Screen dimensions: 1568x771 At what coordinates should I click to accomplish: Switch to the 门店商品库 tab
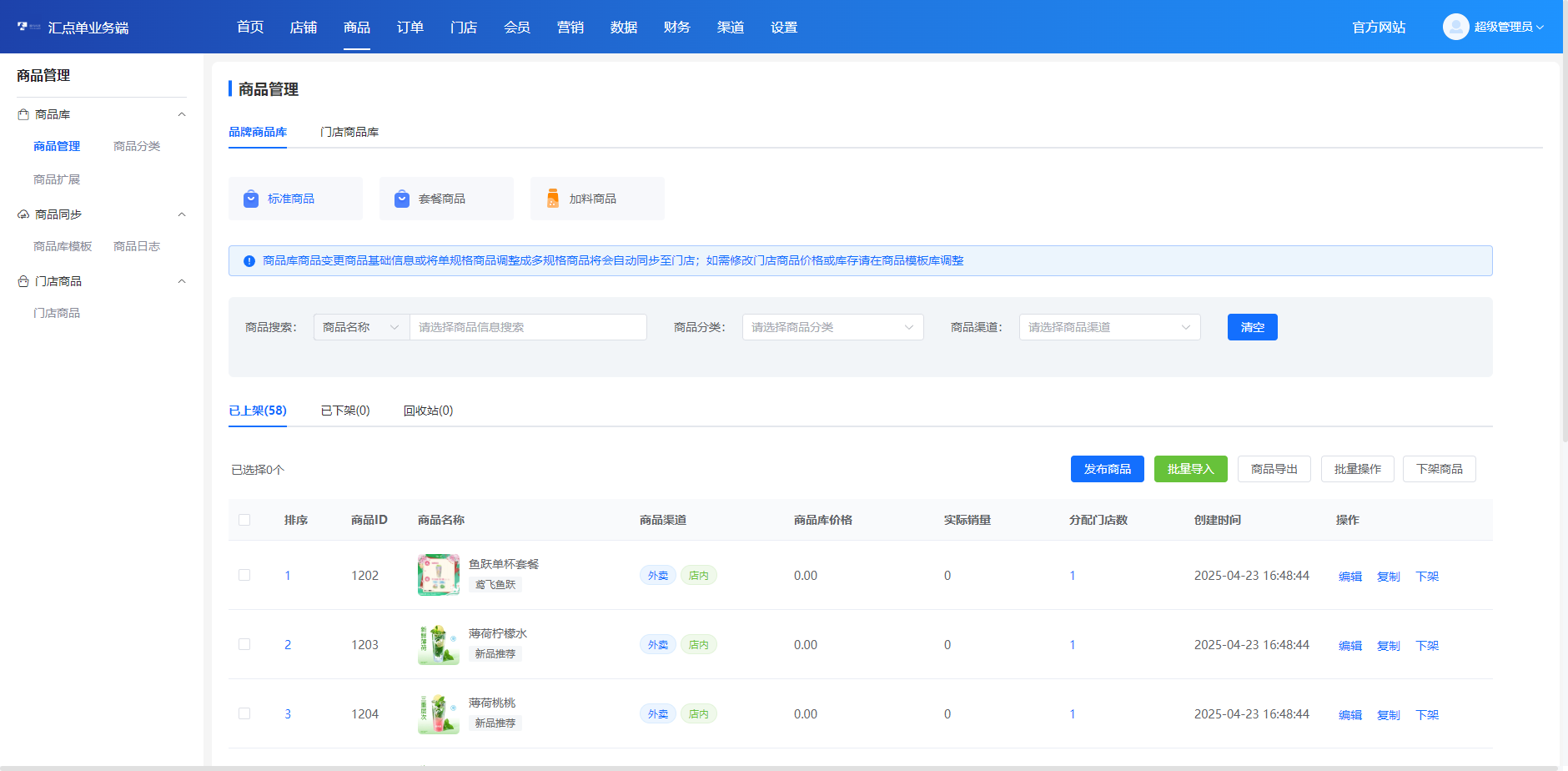click(x=349, y=132)
